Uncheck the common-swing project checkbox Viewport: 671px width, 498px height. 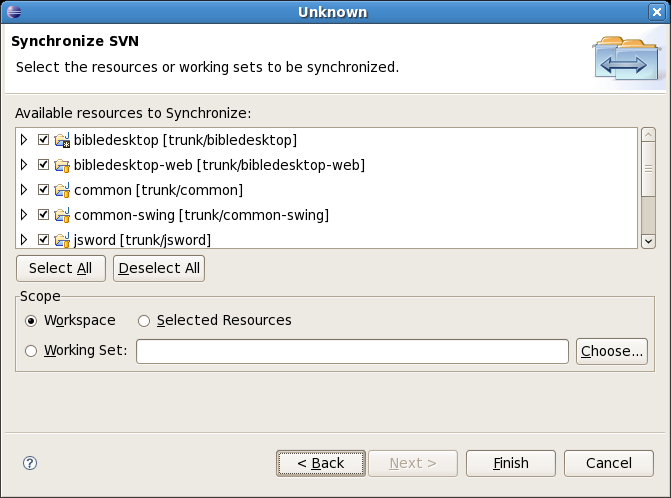pos(43,215)
